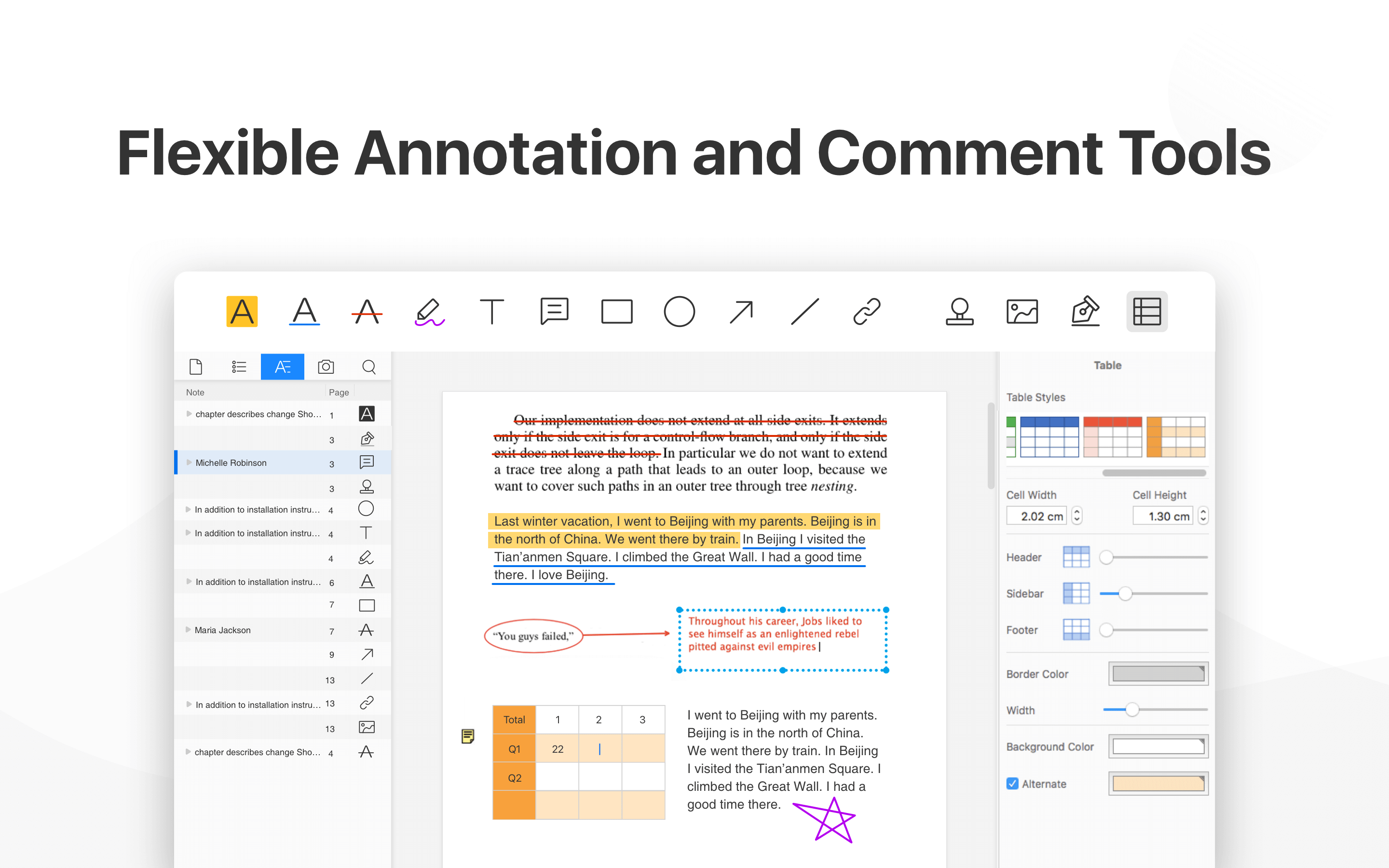Screen dimensions: 1389x868
Task: Expand the 'chapter describes change Sho...' note entry
Action: [192, 413]
